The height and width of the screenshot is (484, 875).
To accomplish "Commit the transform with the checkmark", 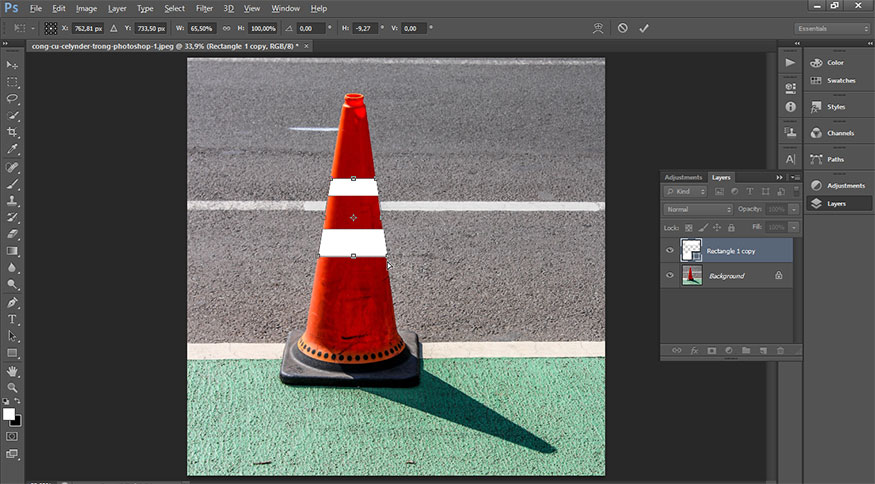I will coord(644,29).
